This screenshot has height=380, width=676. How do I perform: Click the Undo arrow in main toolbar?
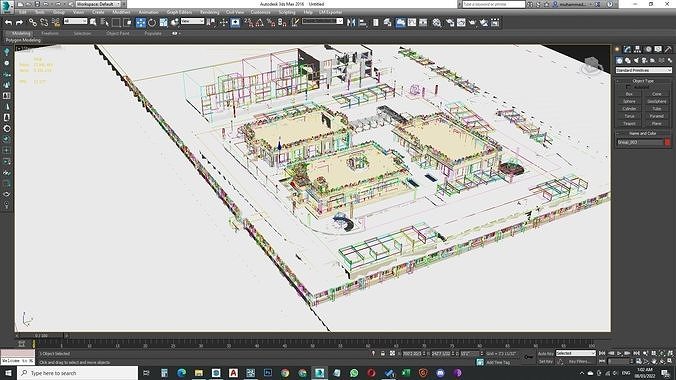8,22
